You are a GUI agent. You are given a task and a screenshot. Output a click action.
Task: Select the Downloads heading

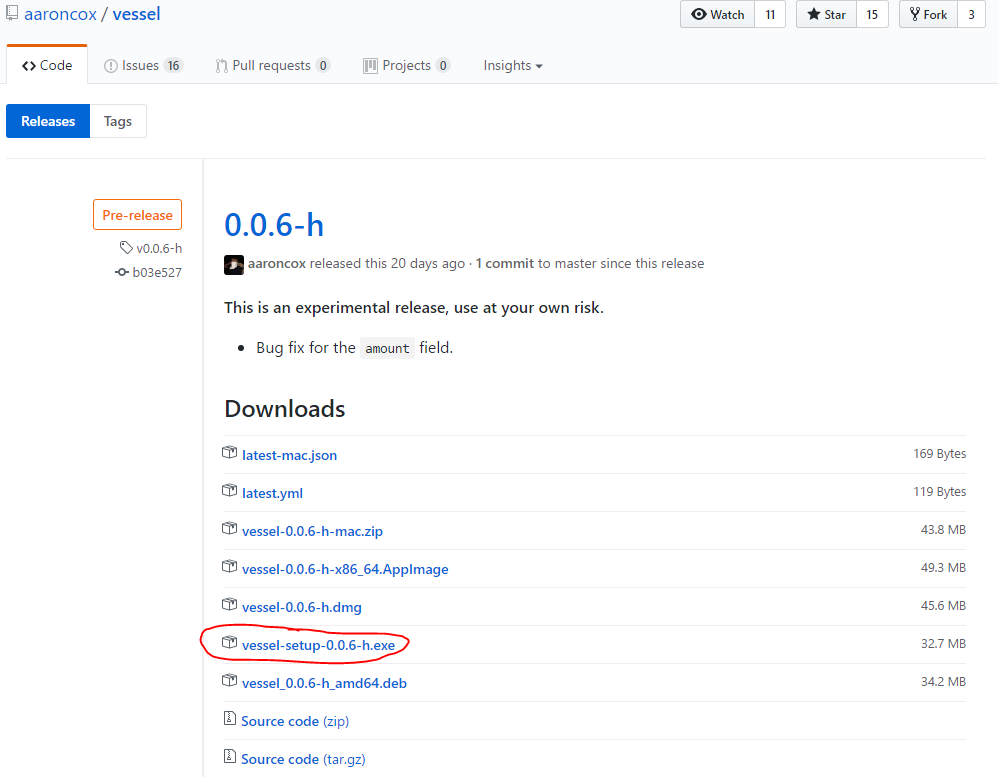tap(285, 409)
